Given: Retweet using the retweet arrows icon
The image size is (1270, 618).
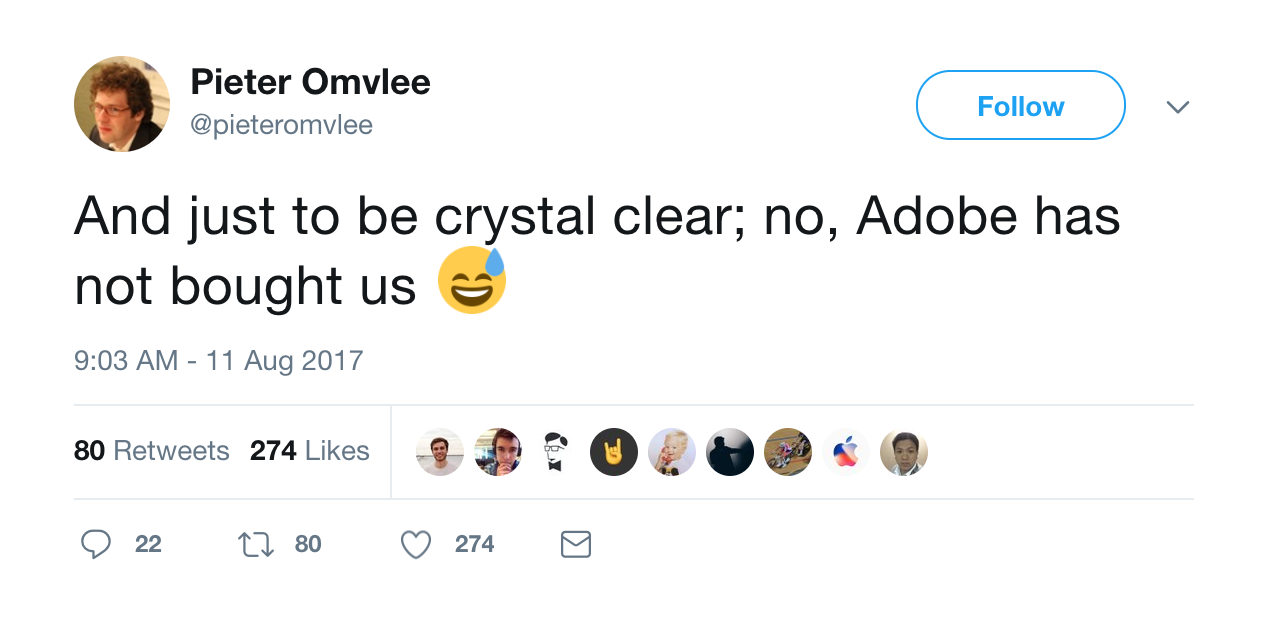Looking at the screenshot, I should coord(255,544).
